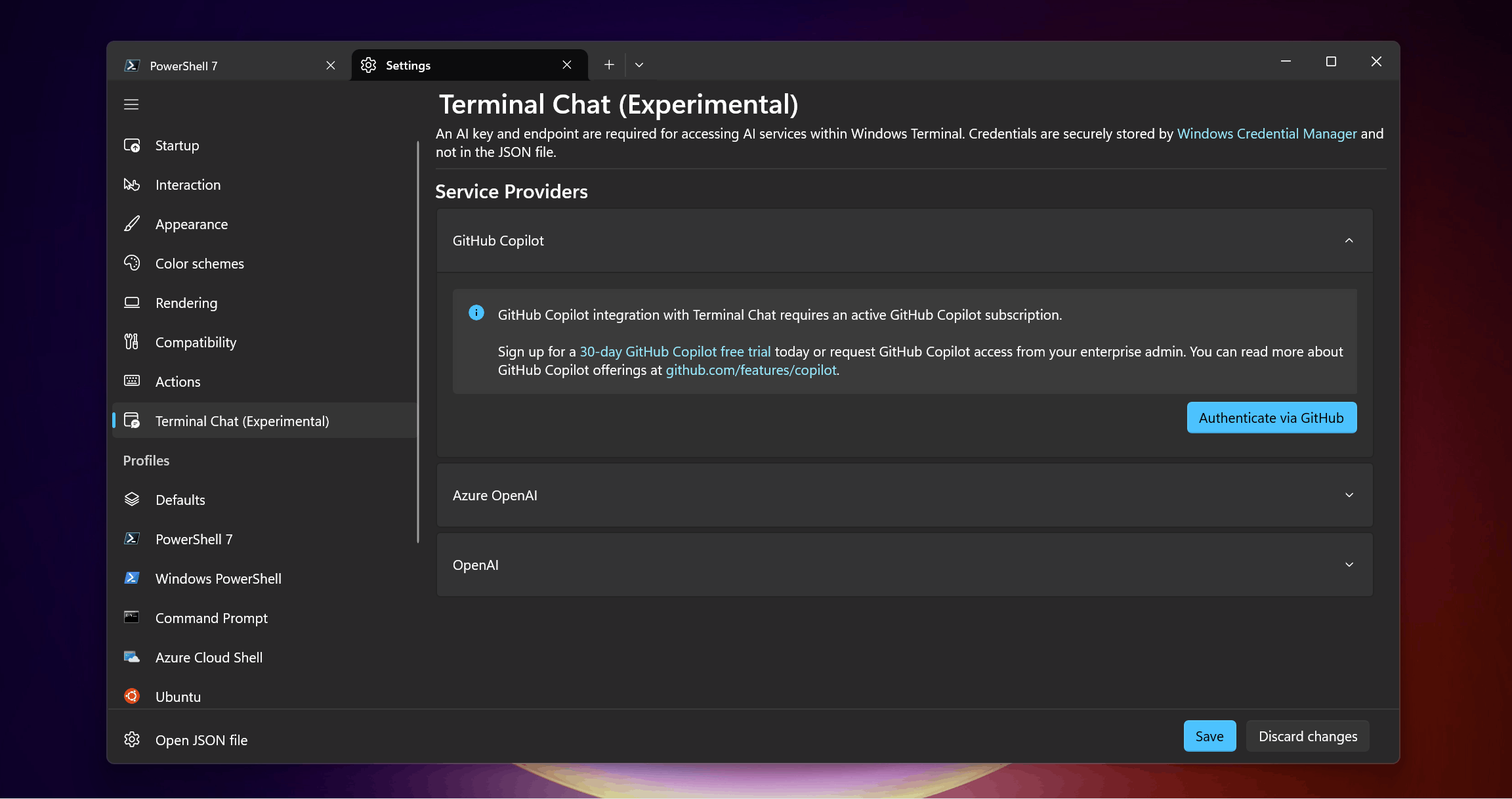This screenshot has height=799, width=1512.
Task: Open the Command Prompt profile
Action: pyautogui.click(x=211, y=618)
